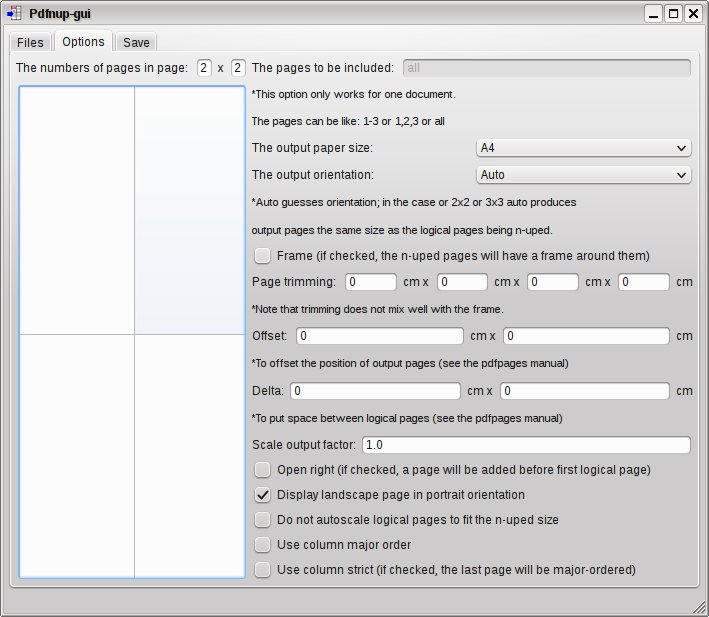Uncheck Display landscape page in portrait orientation
The width and height of the screenshot is (709, 617).
pyautogui.click(x=262, y=495)
